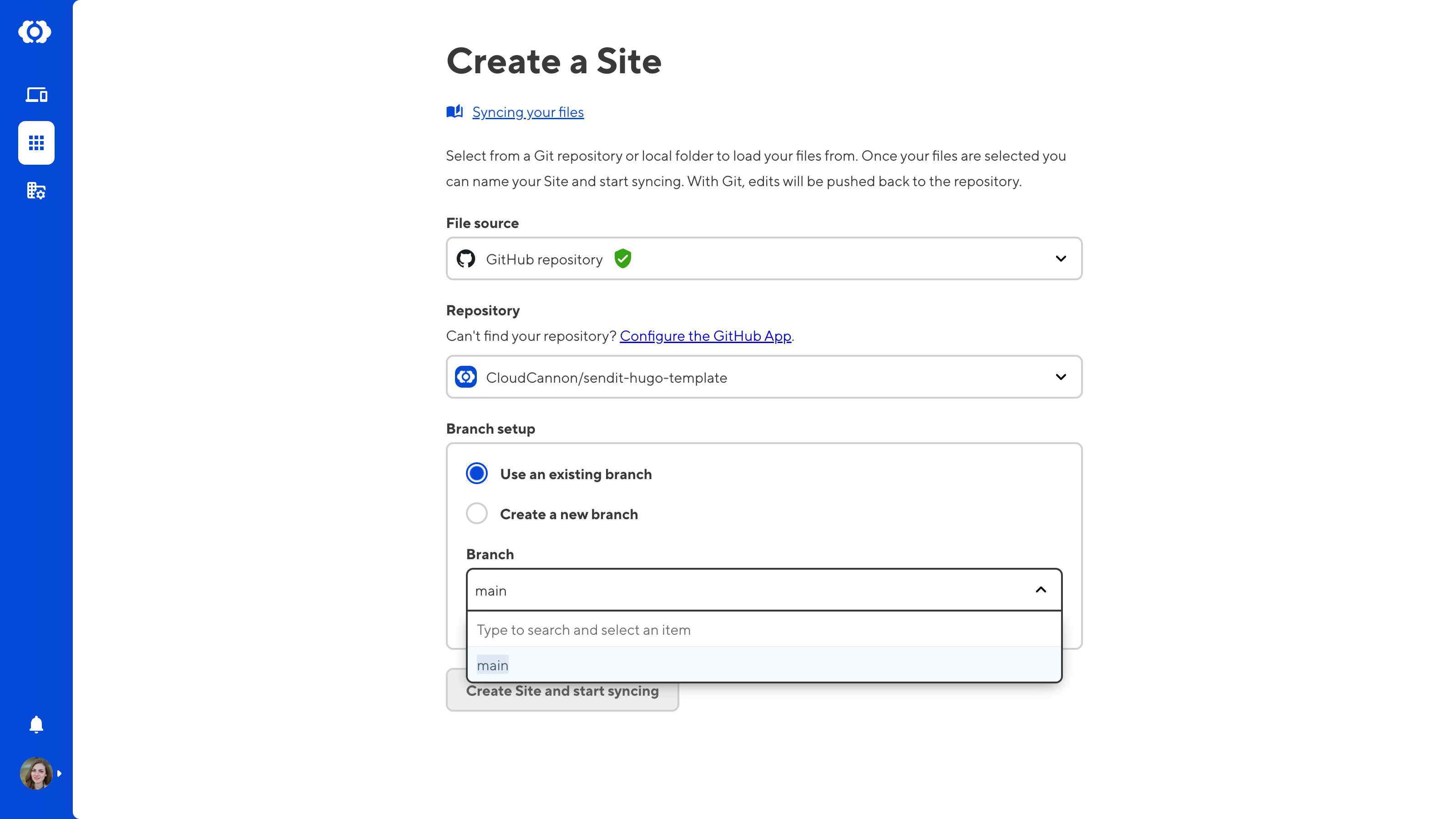Collapse the Branch dropdown selector
This screenshot has width=1456, height=819.
tap(1041, 590)
